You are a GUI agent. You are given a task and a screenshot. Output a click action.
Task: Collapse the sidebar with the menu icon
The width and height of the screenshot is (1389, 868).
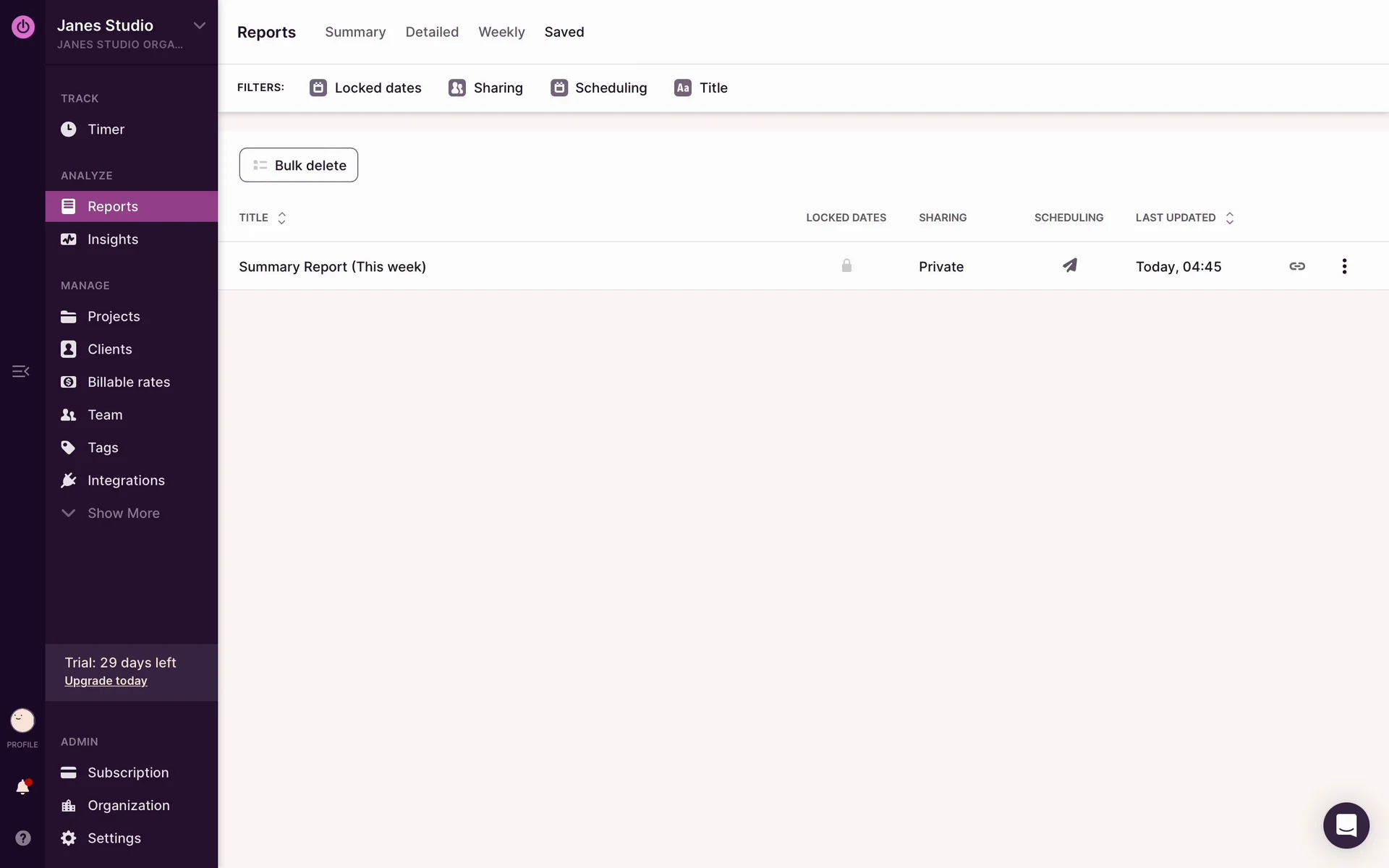(x=20, y=371)
